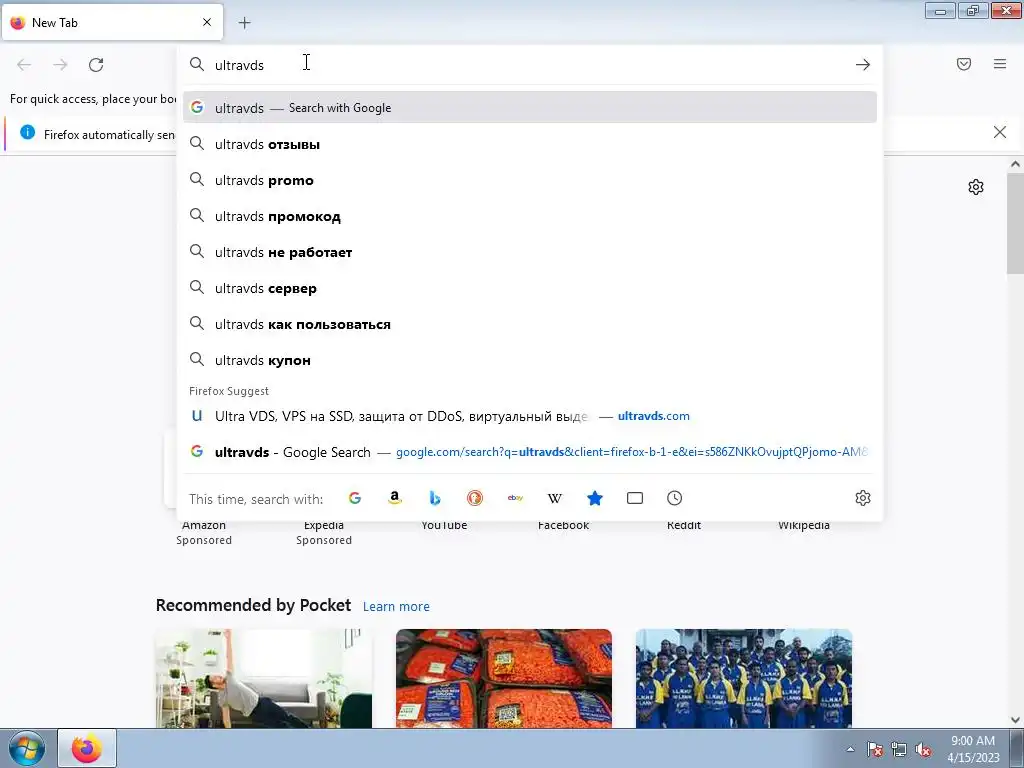Select suggestion 'ultravds как пользоваться'
1024x768 pixels.
pos(530,324)
